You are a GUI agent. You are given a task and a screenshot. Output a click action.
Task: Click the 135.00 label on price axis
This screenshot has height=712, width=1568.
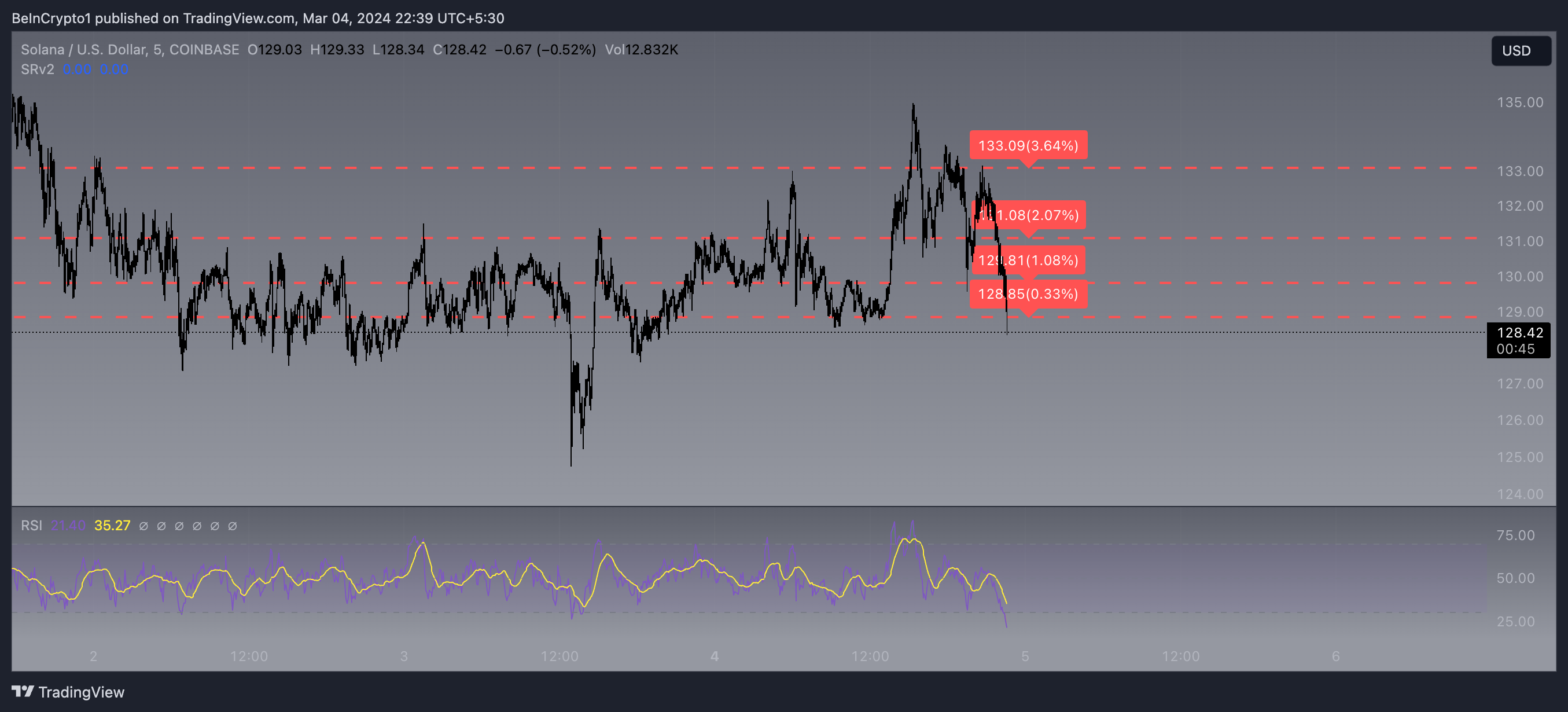(x=1519, y=102)
